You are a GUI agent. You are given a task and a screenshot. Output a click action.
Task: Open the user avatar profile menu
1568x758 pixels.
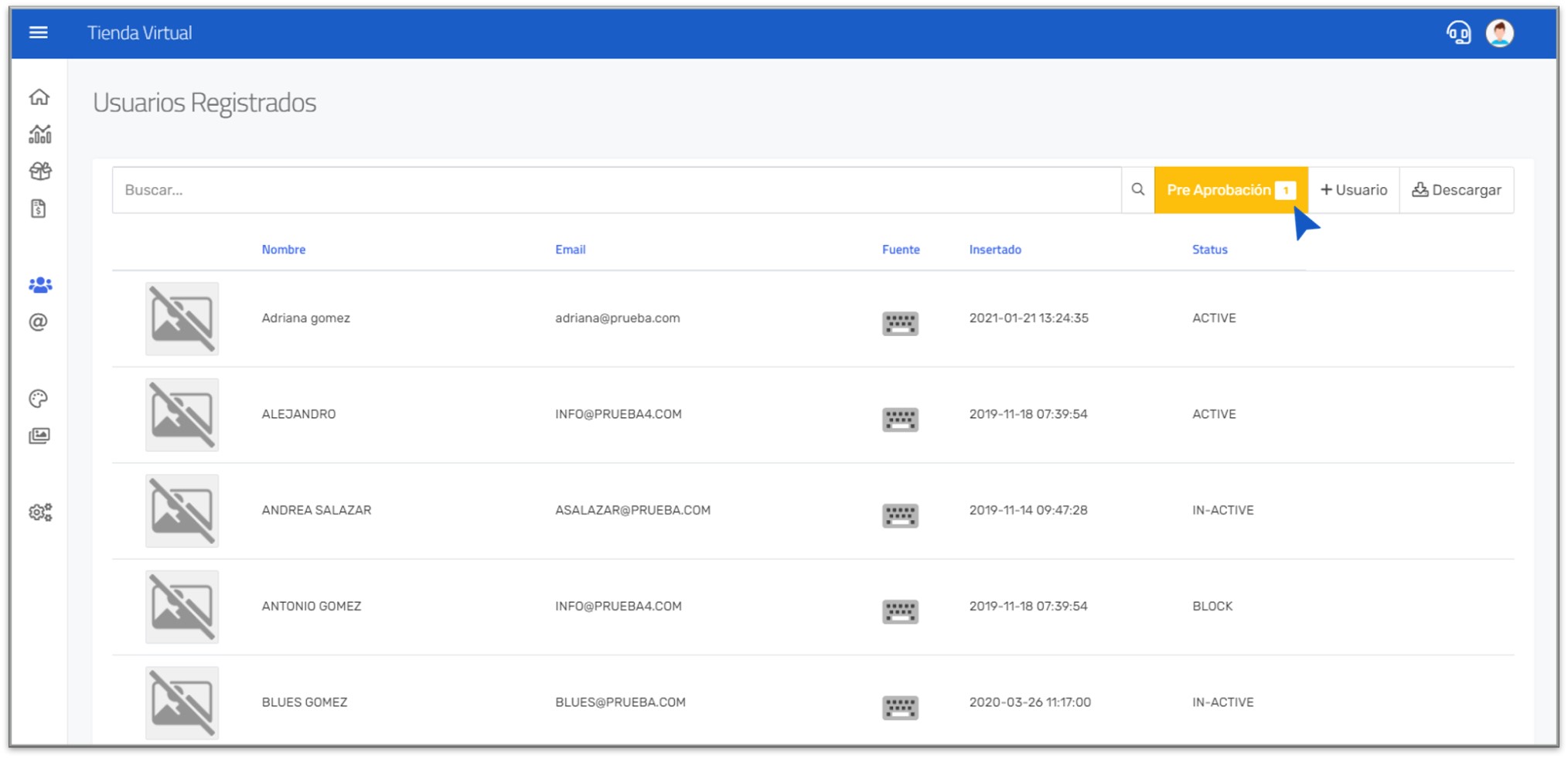[x=1500, y=33]
